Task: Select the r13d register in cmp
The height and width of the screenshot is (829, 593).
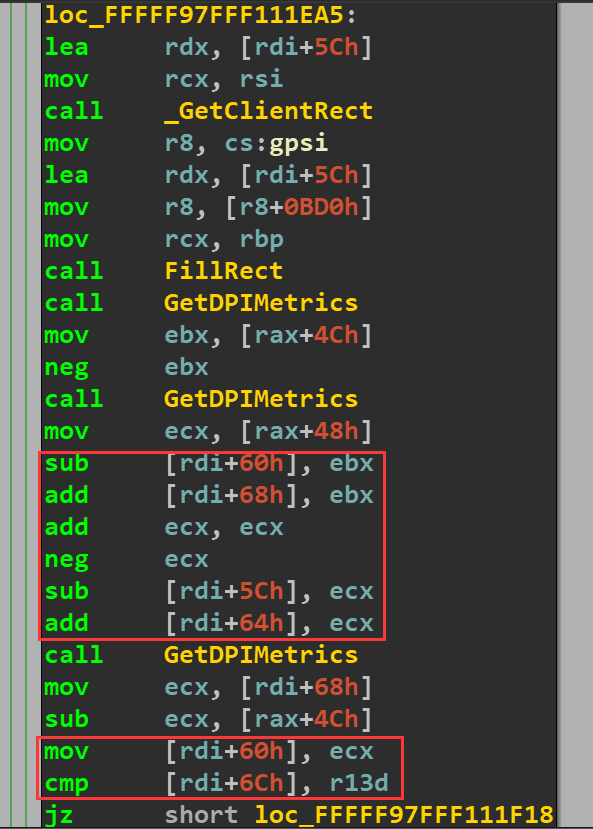Action: (x=359, y=783)
